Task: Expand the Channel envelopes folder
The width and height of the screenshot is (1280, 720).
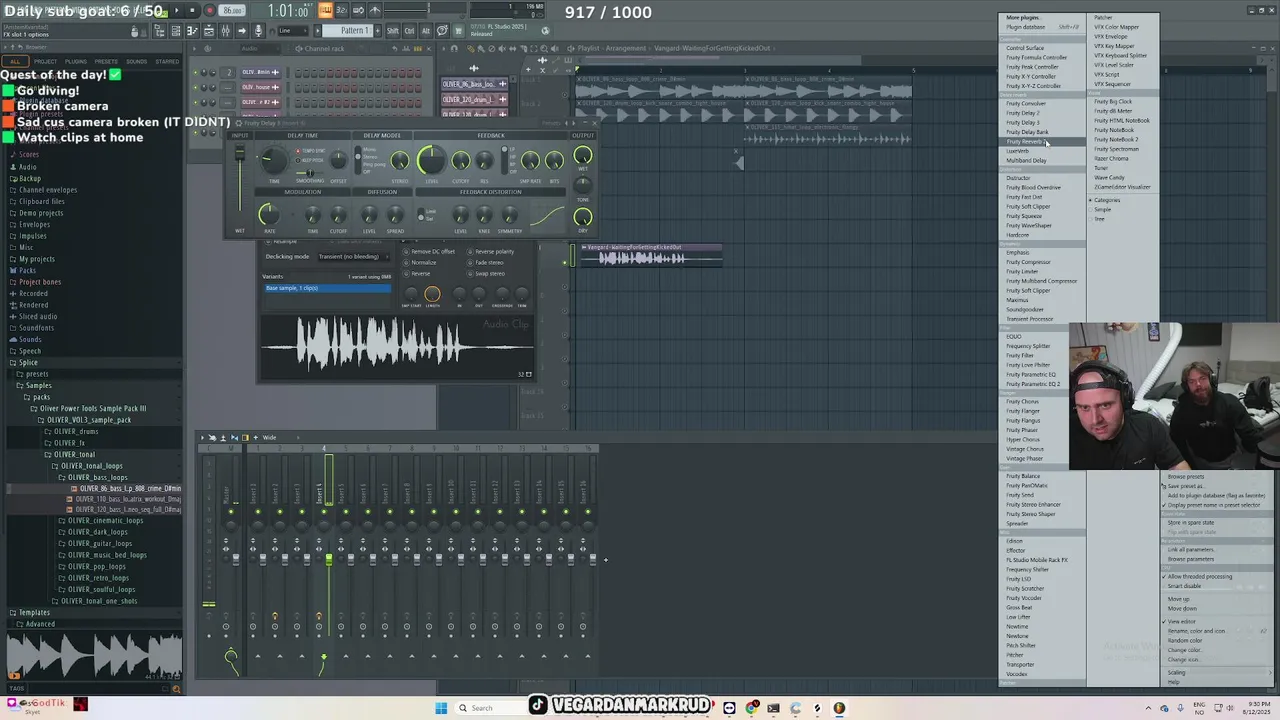Action: [47, 190]
